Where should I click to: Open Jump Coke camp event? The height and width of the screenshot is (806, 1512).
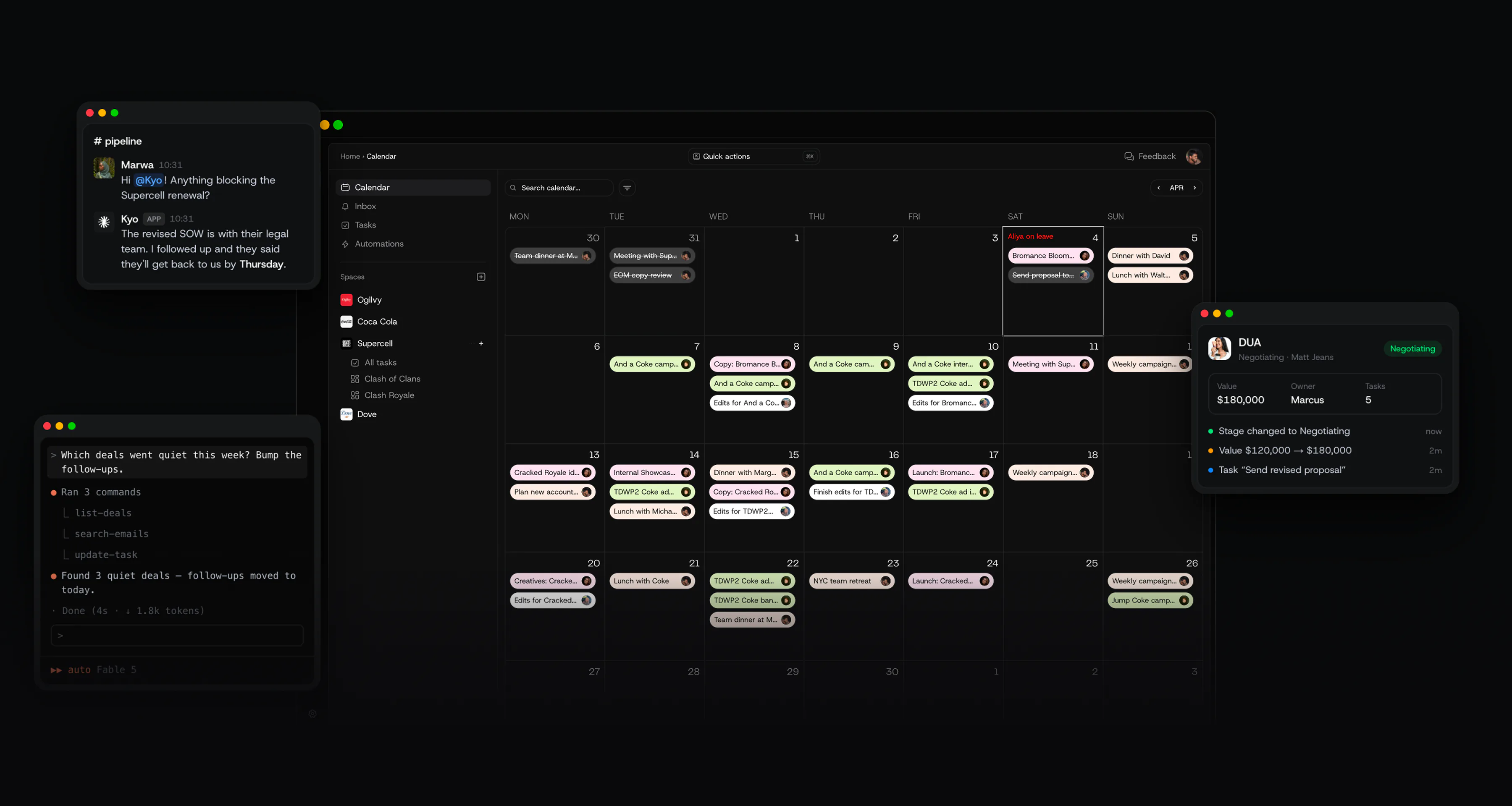1150,601
